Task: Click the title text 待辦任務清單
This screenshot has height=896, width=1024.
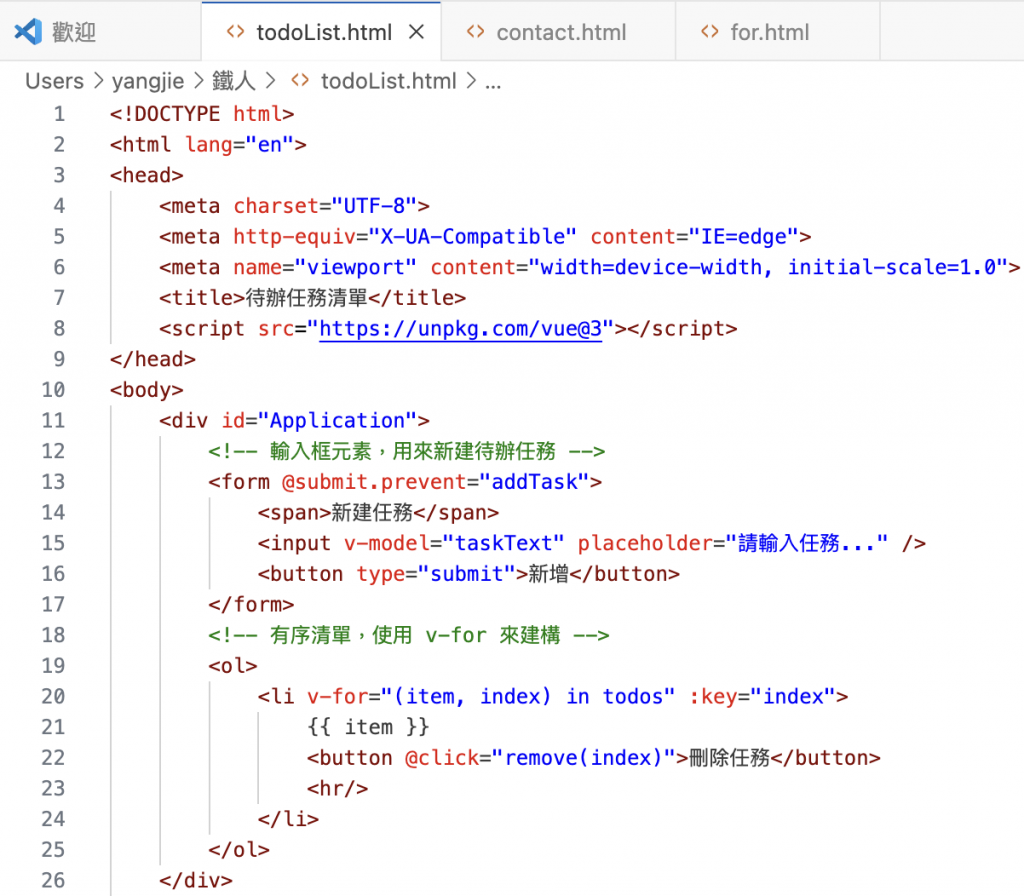Action: (306, 298)
